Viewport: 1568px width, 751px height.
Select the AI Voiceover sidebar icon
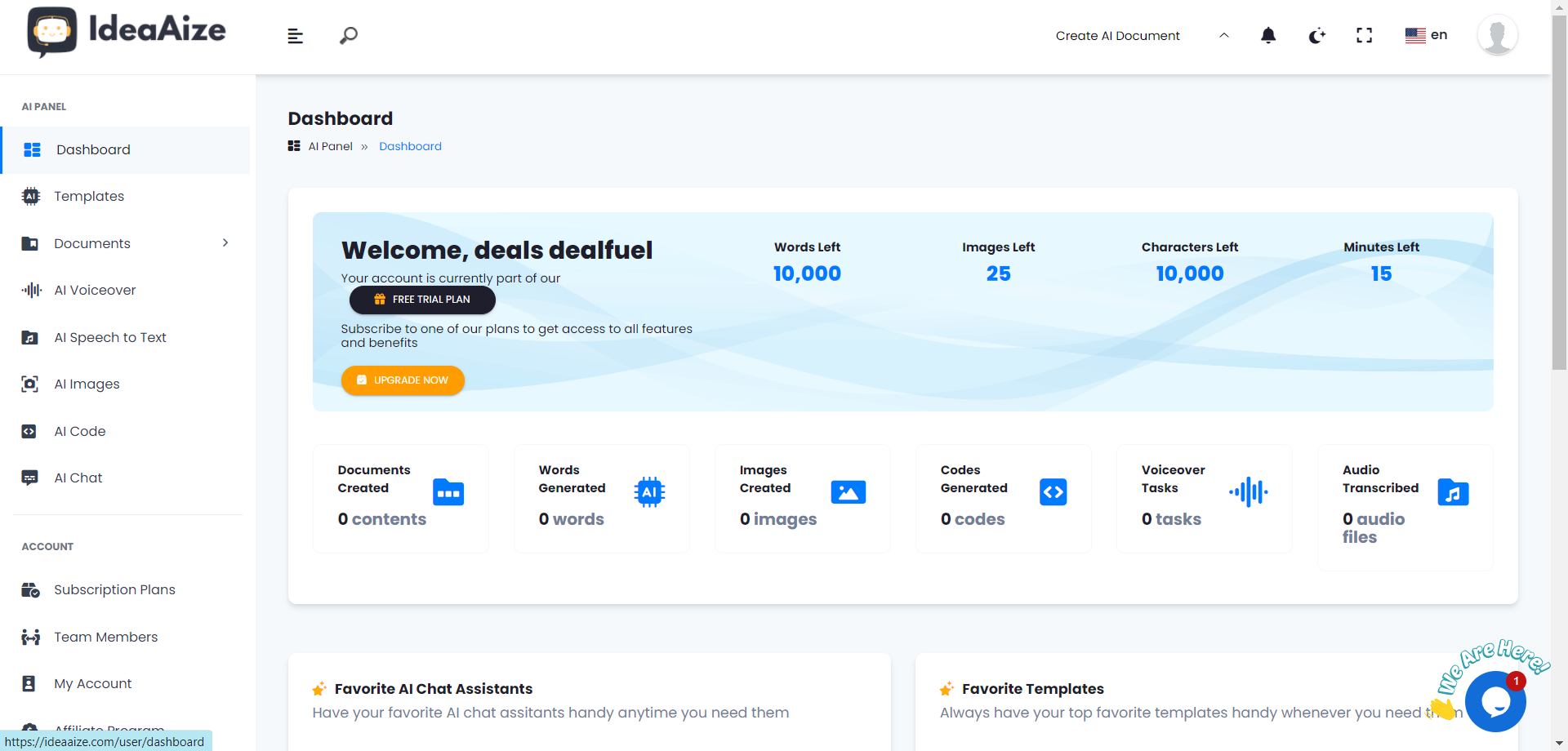[30, 290]
